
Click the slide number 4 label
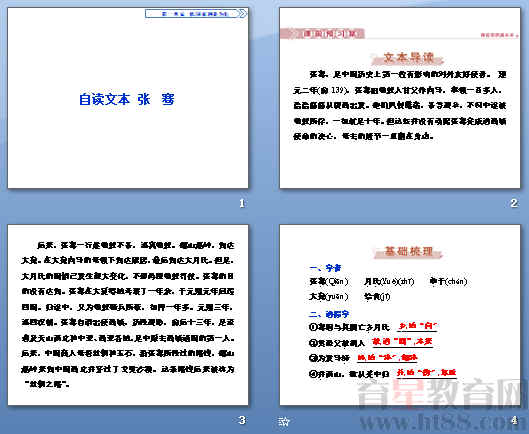tap(514, 420)
